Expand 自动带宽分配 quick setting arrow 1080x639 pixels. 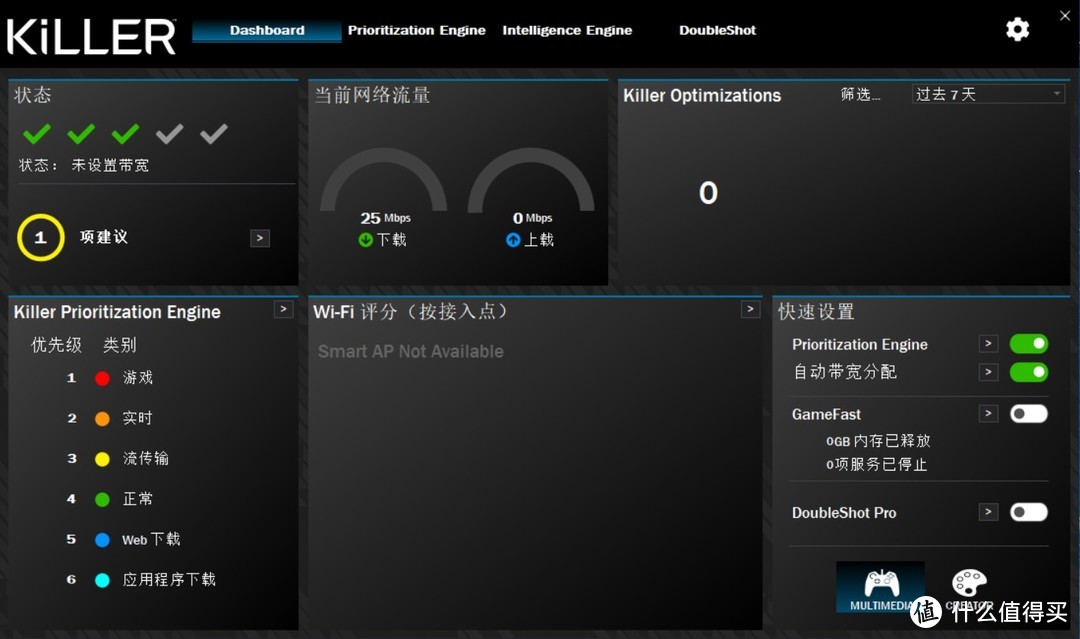[x=988, y=373]
